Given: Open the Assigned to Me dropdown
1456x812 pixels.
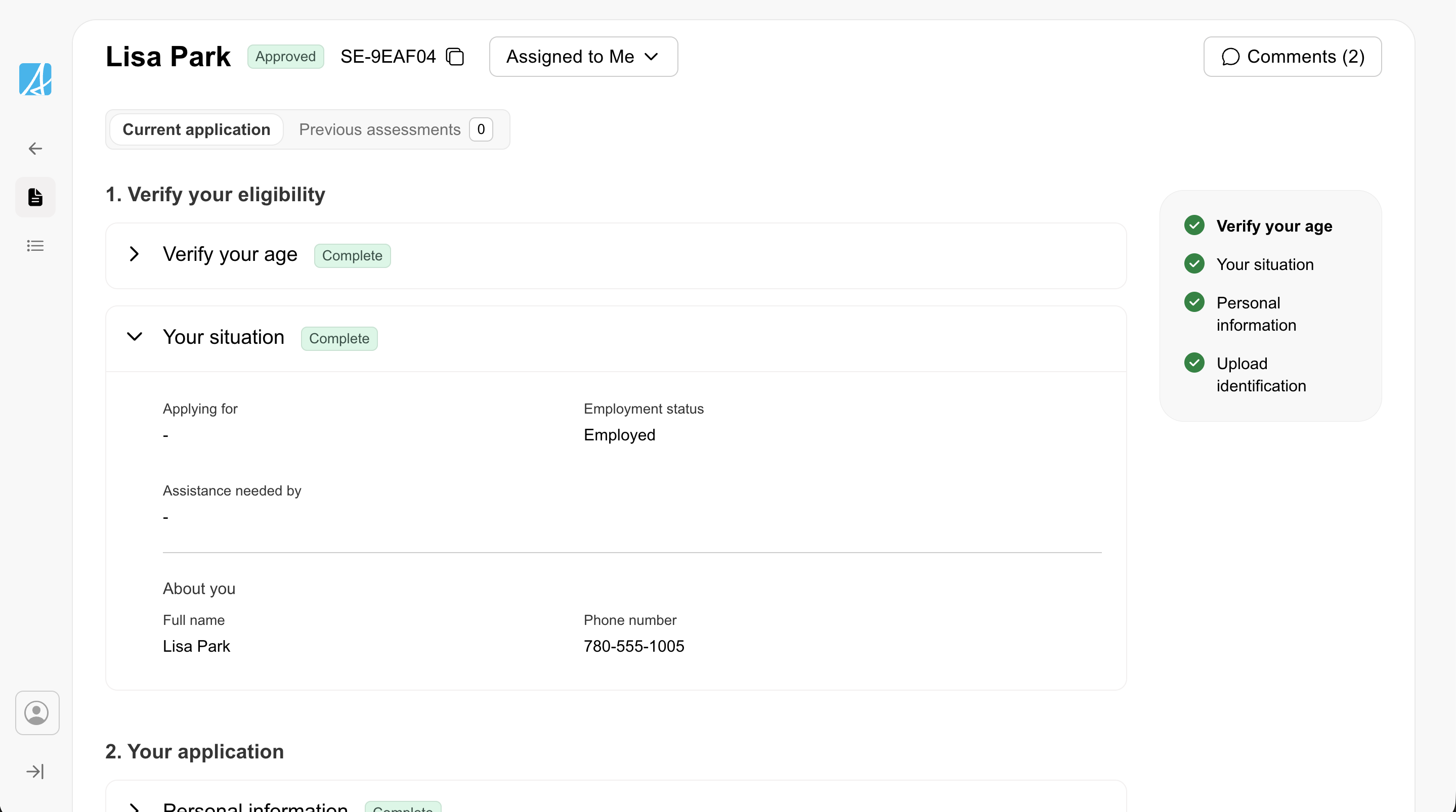Looking at the screenshot, I should click(x=583, y=57).
